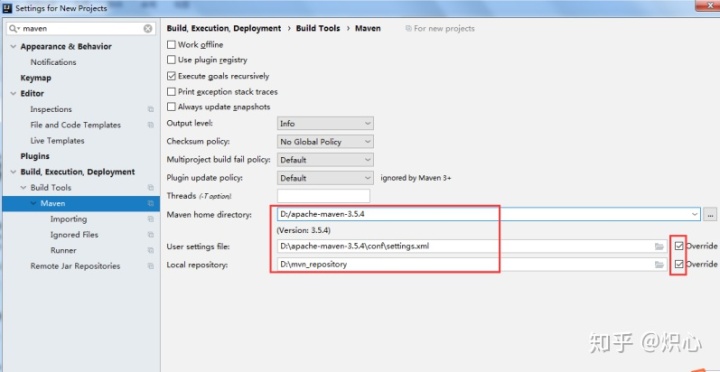Click the Local repository path field

(472, 264)
